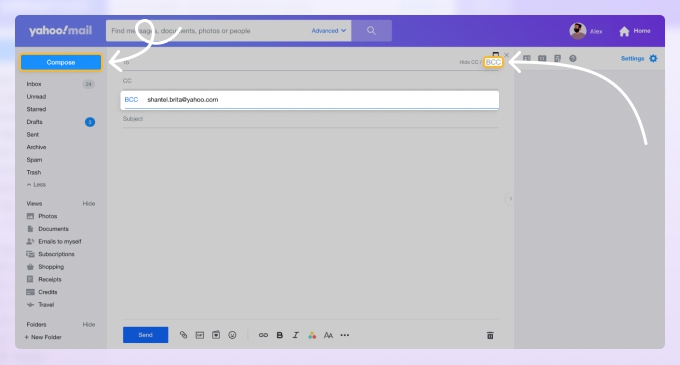Click the blue Send button
This screenshot has width=680, height=365.
click(x=145, y=335)
